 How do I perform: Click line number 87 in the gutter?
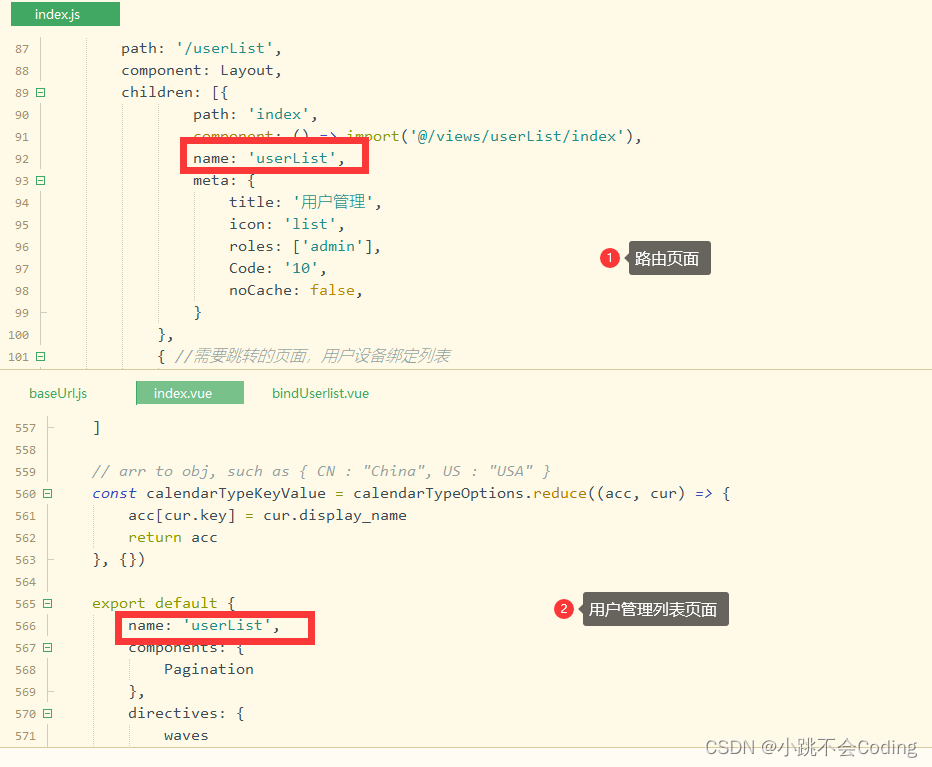[x=22, y=49]
